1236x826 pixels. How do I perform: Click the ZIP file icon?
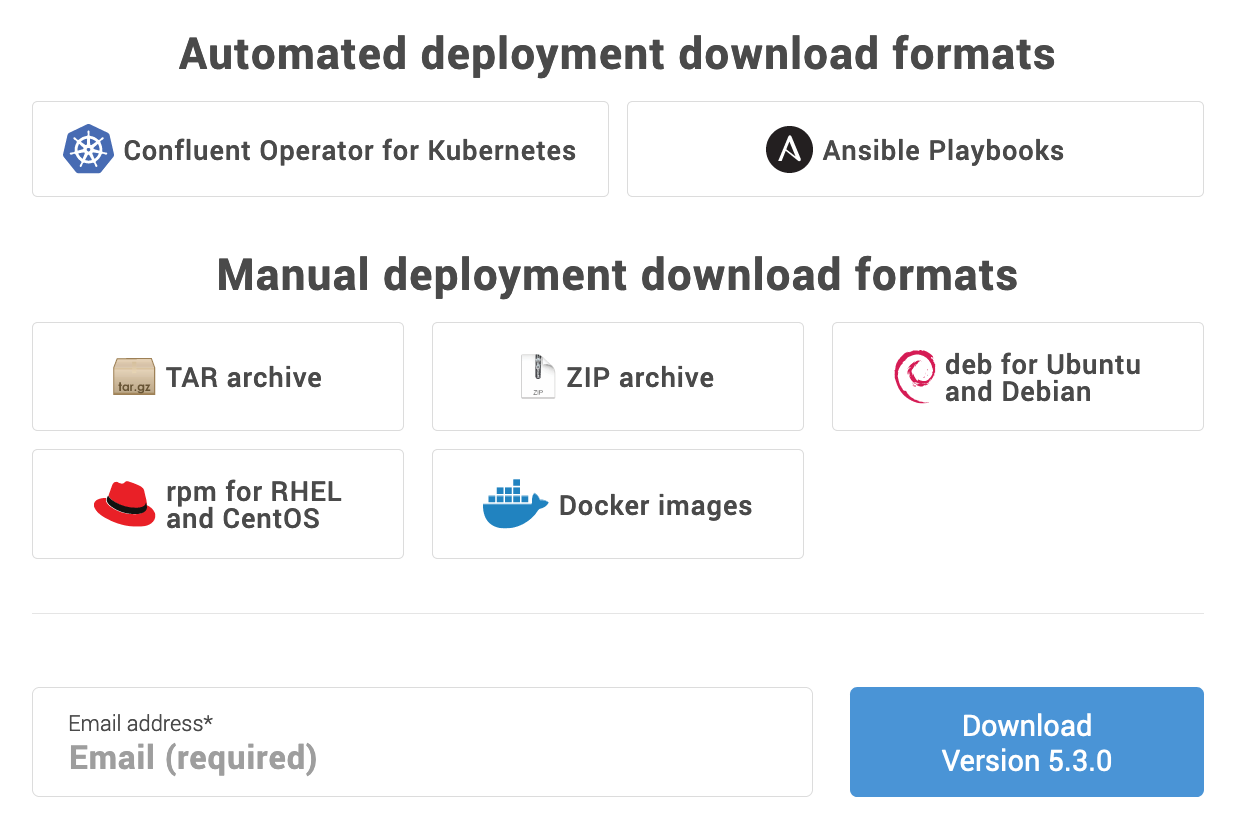pyautogui.click(x=537, y=377)
